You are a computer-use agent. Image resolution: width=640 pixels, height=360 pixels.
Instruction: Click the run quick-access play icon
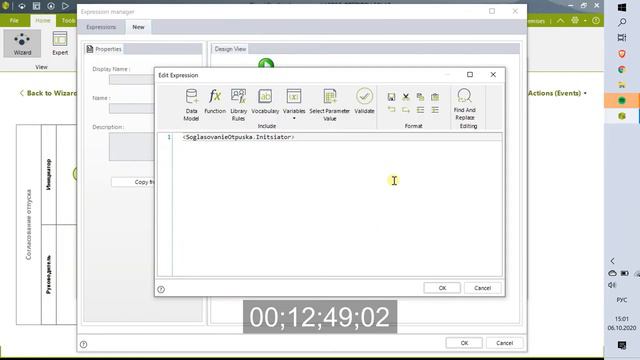(x=65, y=6)
